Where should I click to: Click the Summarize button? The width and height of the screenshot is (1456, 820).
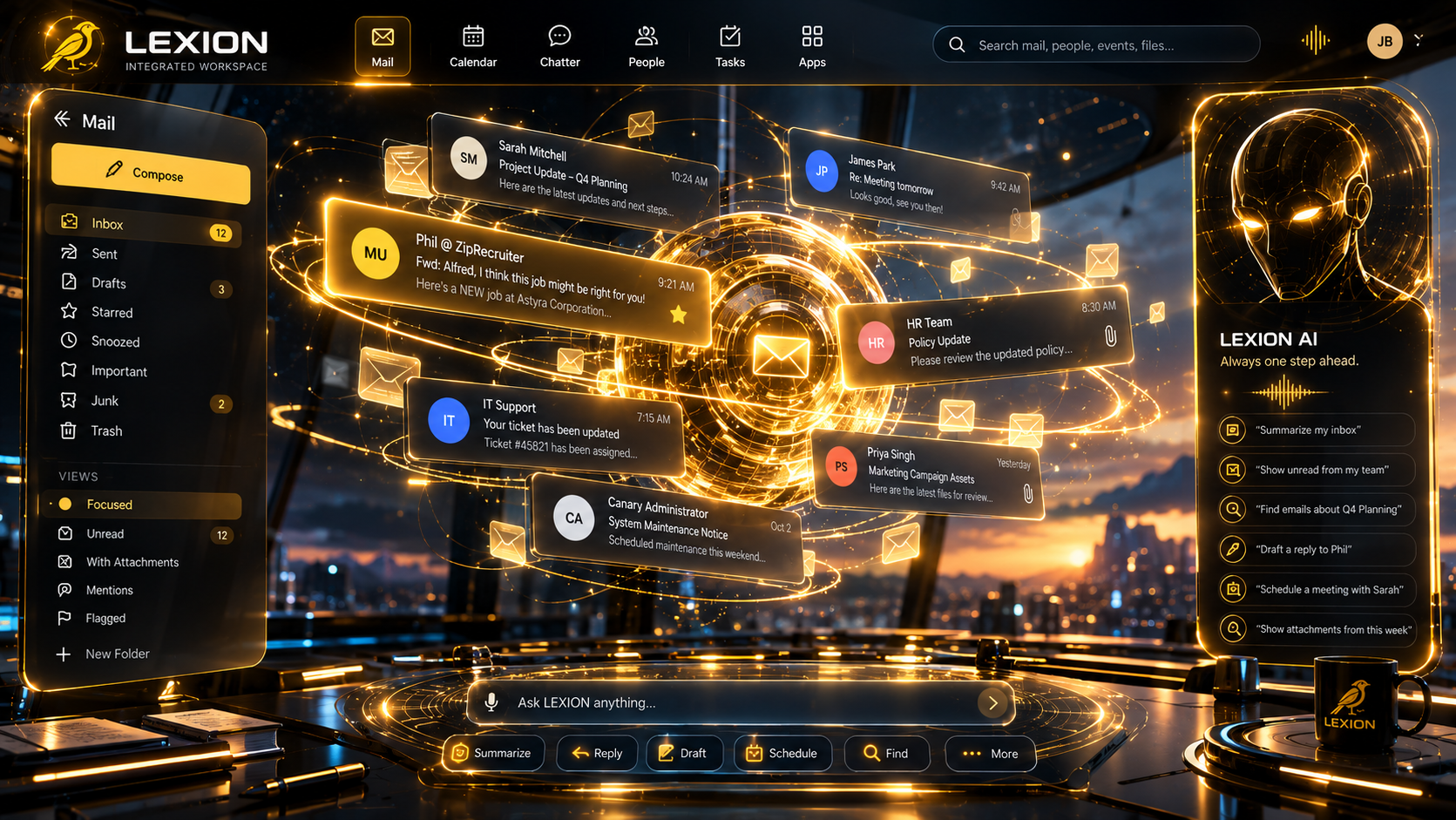point(493,753)
